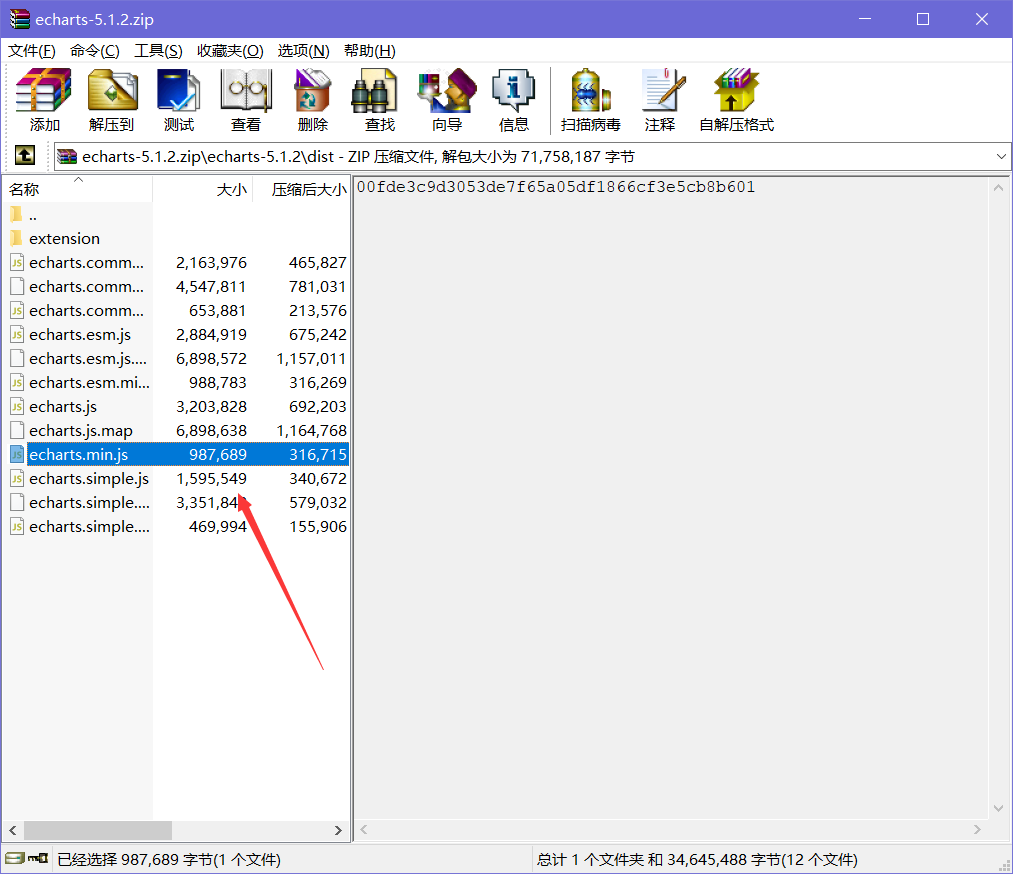
Task: Click the echarts.min.js file icon
Action: pos(17,454)
